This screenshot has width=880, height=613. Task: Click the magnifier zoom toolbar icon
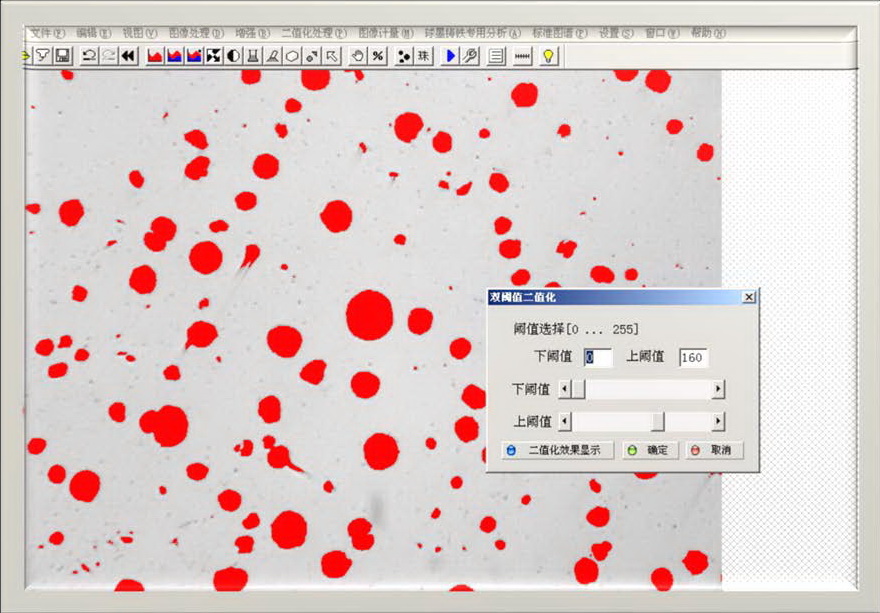coord(470,56)
